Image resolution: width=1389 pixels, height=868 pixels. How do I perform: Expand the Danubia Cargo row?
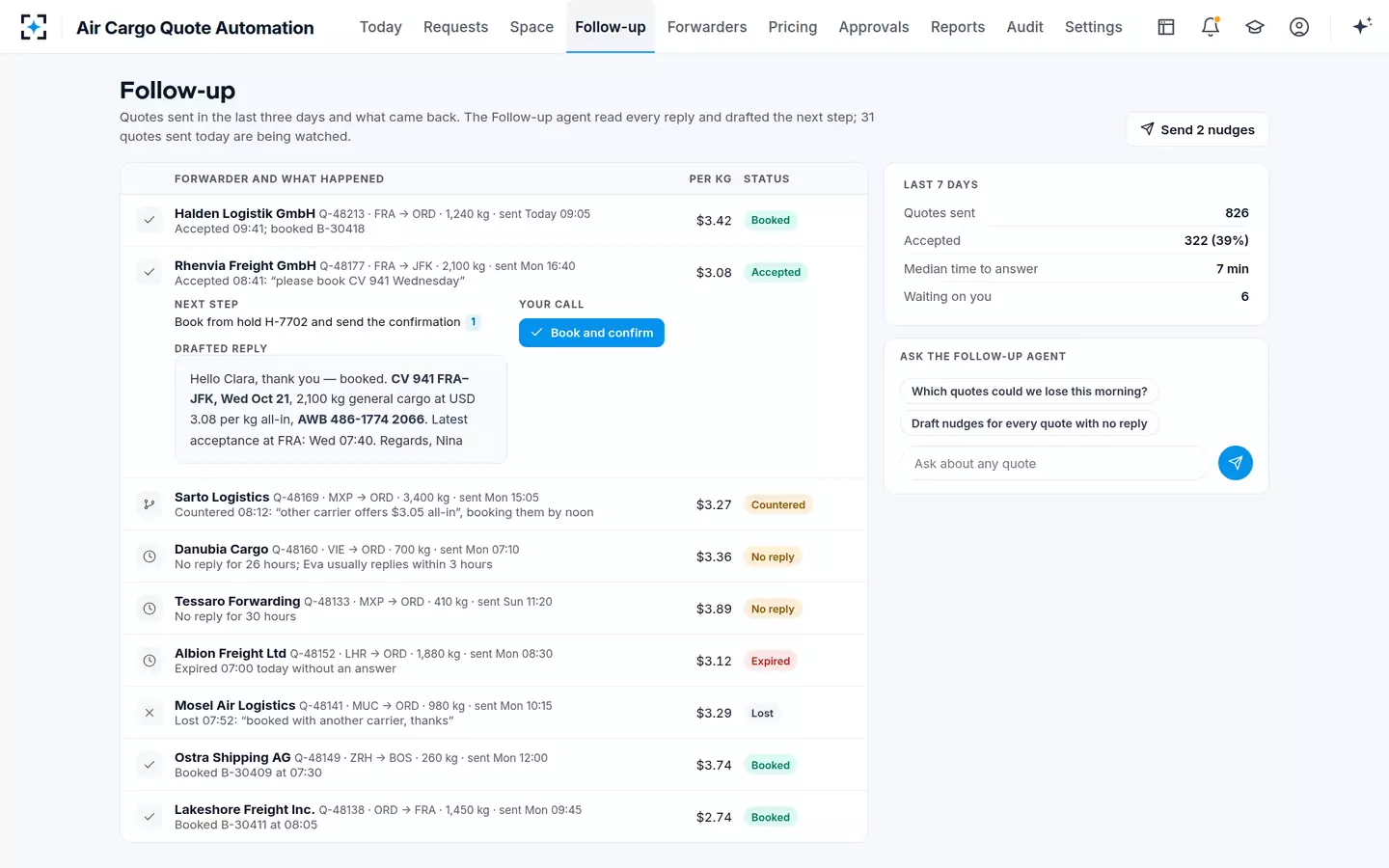click(494, 556)
